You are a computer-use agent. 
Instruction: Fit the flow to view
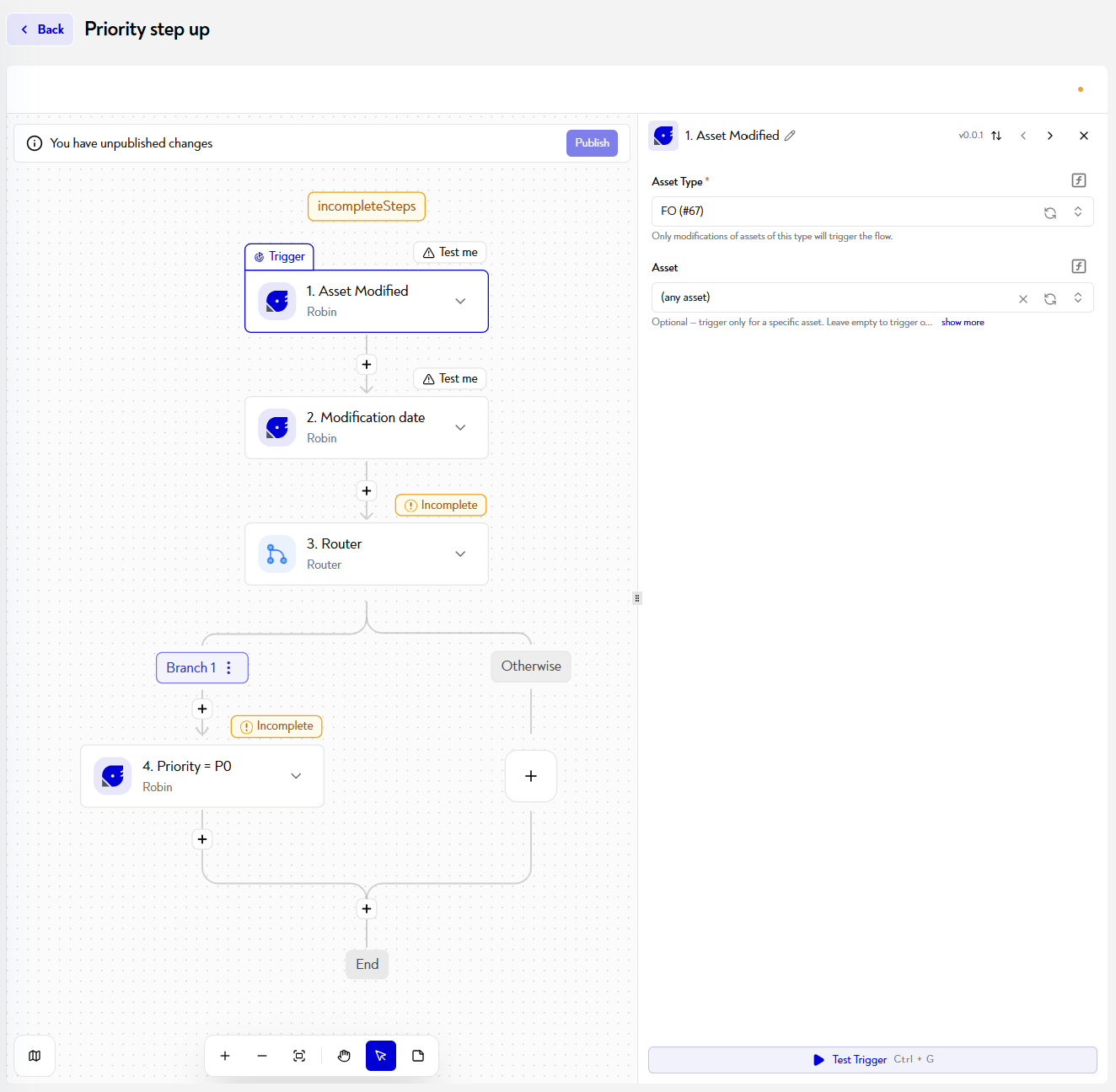[299, 1056]
